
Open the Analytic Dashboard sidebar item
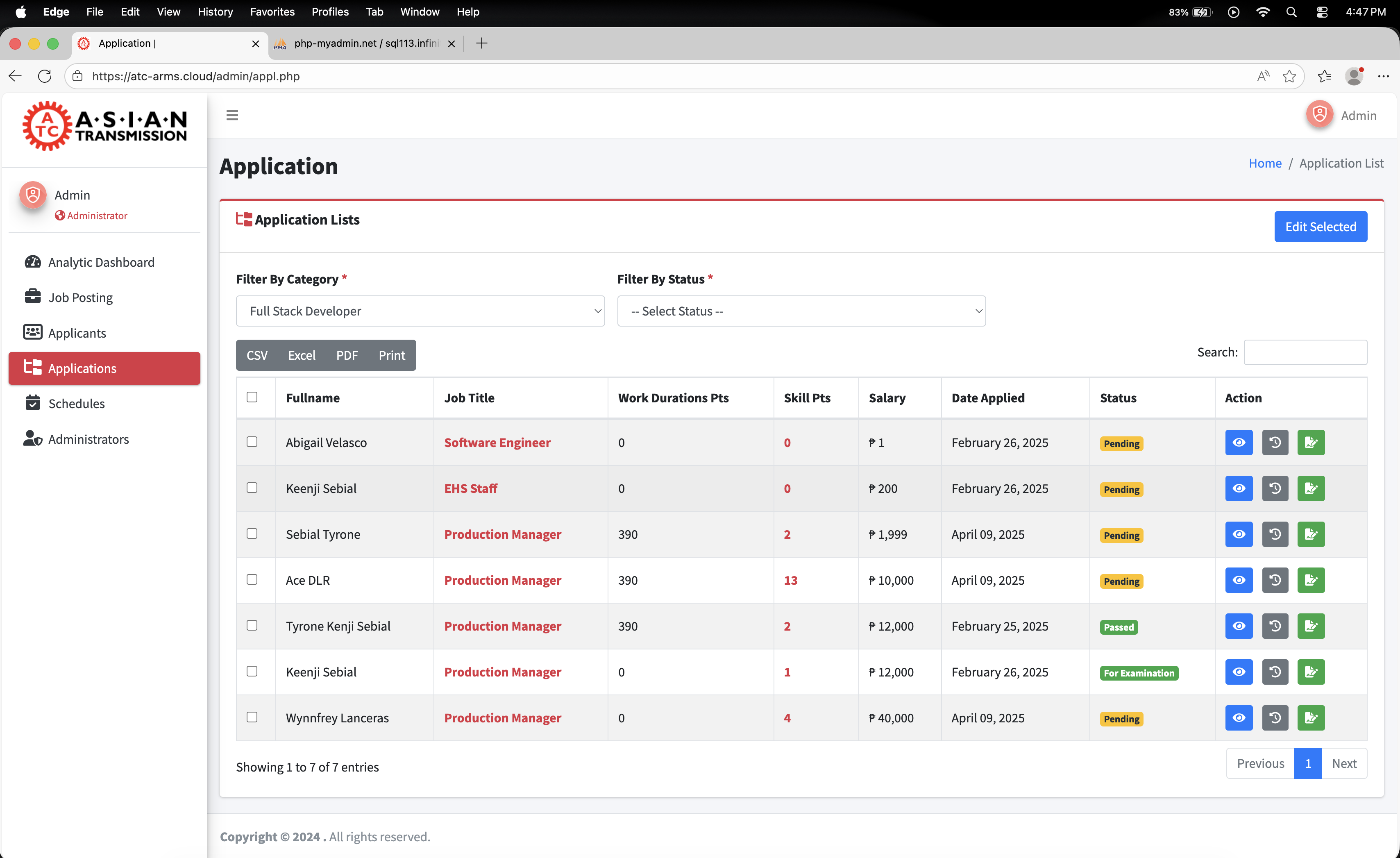pos(101,262)
